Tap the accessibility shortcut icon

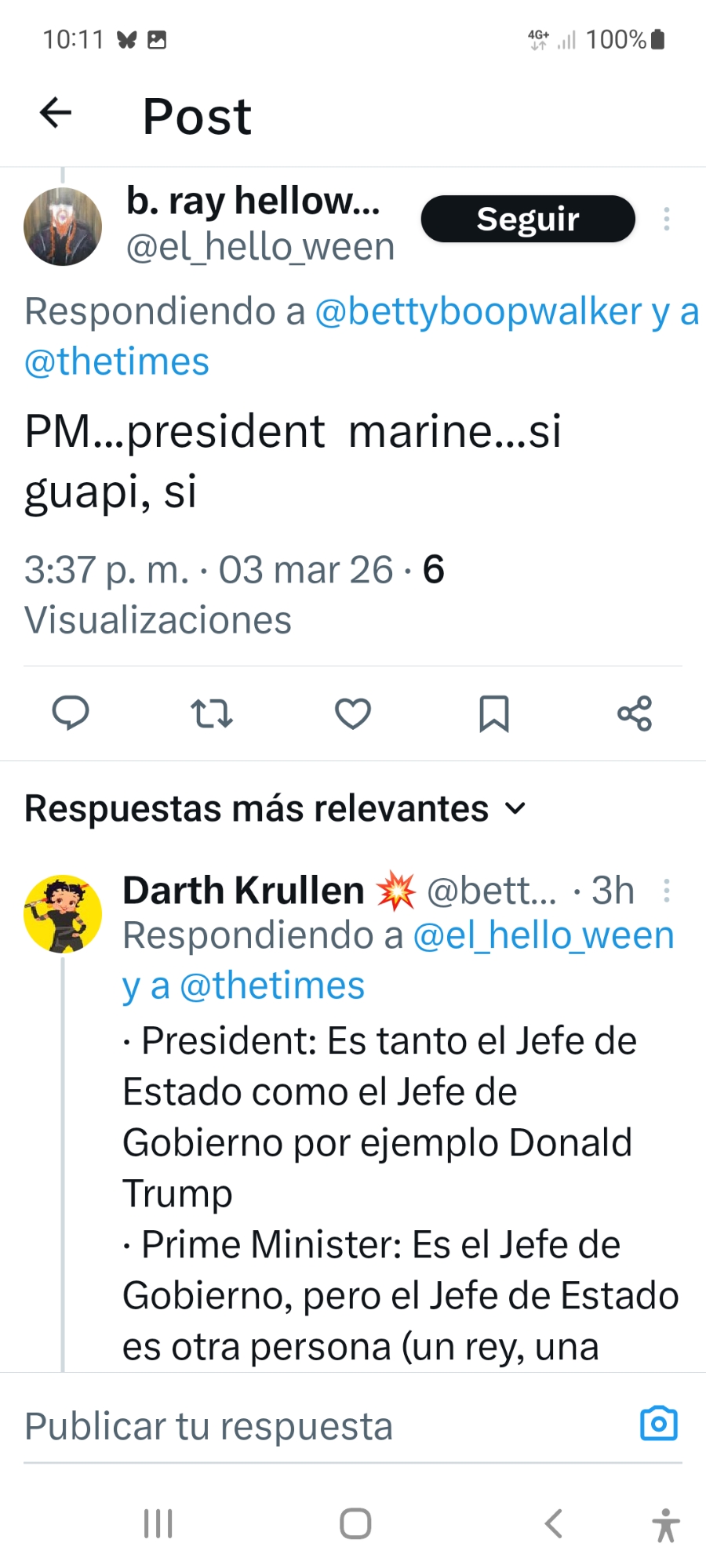(666, 1525)
